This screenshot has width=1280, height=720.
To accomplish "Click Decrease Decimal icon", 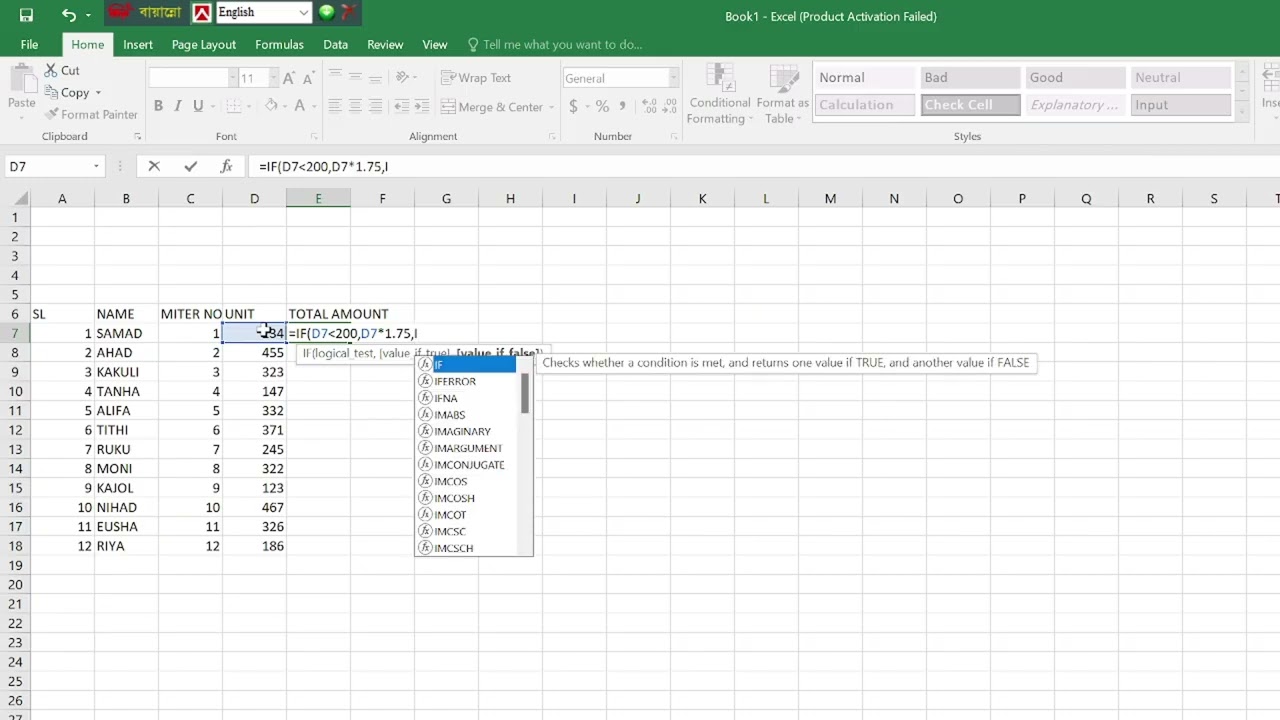I will pos(669,107).
